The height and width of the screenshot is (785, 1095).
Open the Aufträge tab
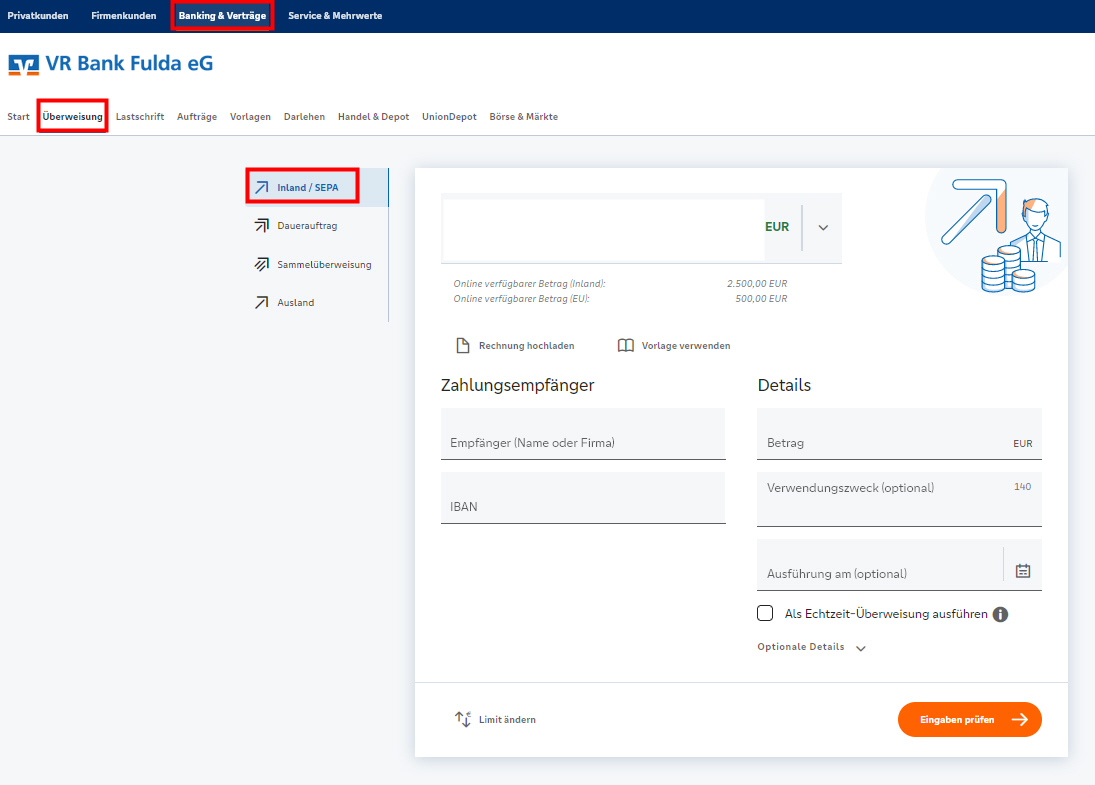tap(197, 117)
